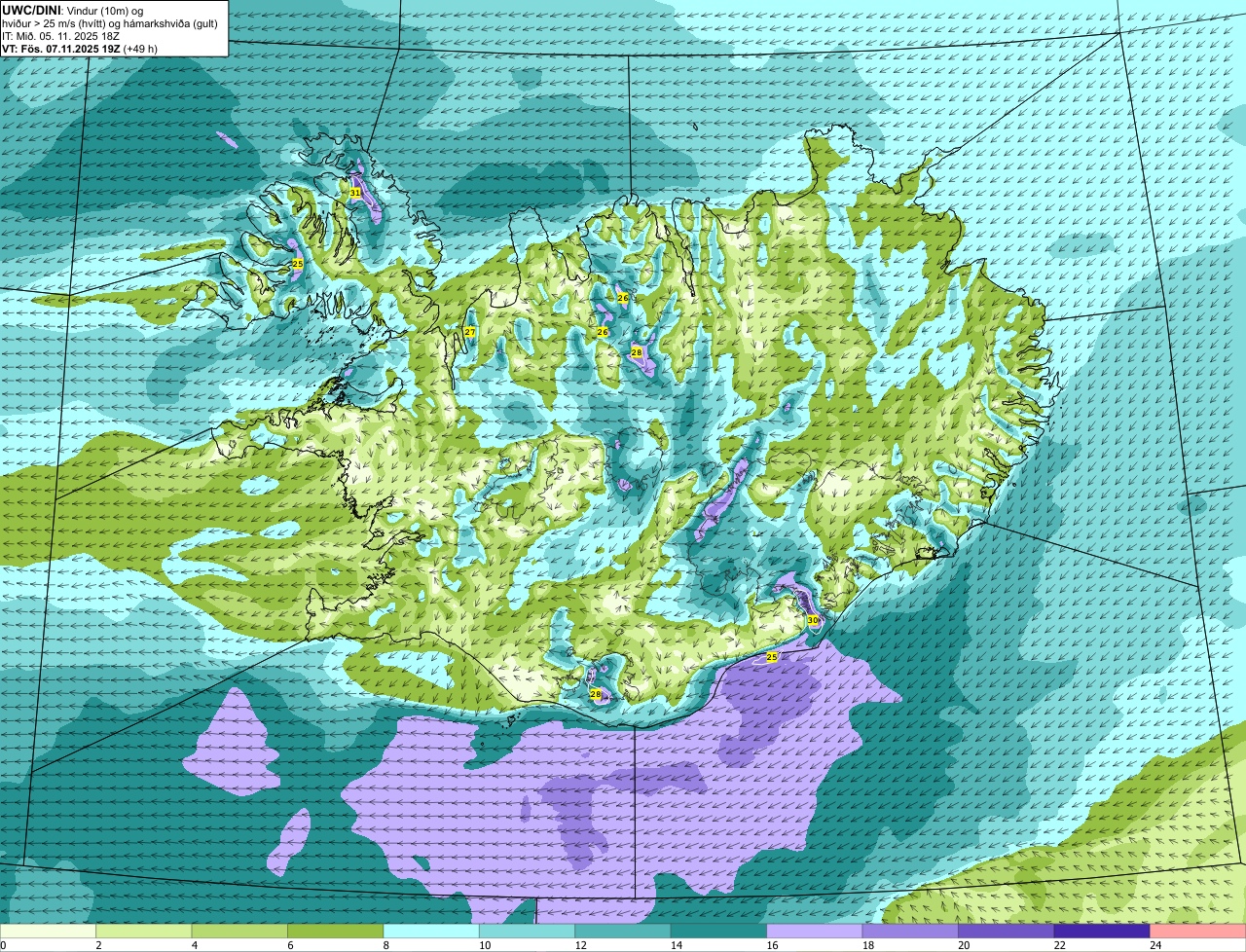Click the text line mentioning "hámarkshviða (gult)"
The height and width of the screenshot is (952, 1246).
110,22
